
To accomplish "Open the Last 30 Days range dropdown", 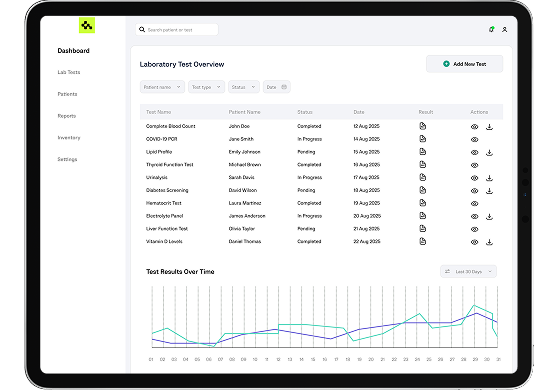I will click(468, 271).
